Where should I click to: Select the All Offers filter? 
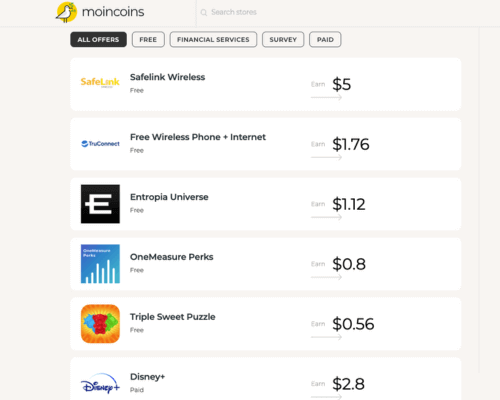point(98,40)
